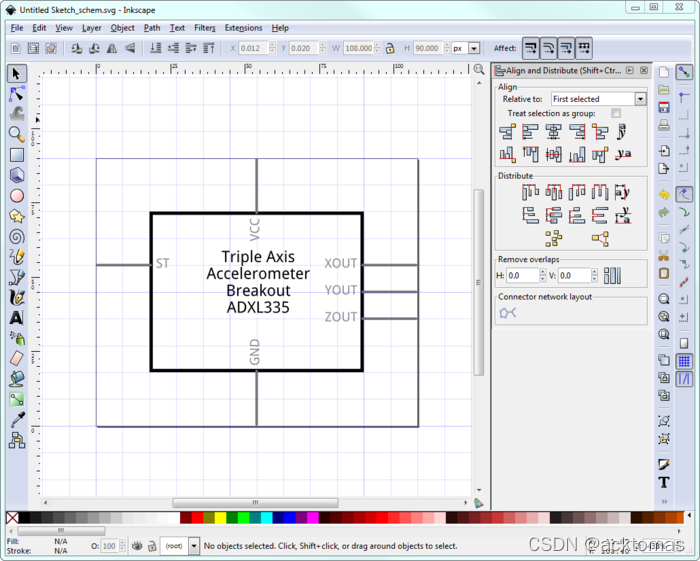700x561 pixels.
Task: Select the Selector arrow tool
Action: 17,74
